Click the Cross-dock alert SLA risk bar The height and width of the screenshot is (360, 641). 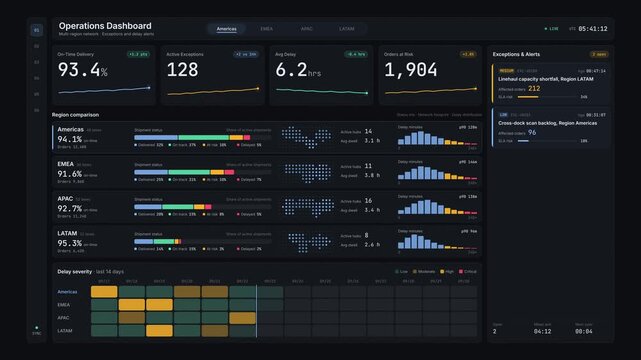547,141
